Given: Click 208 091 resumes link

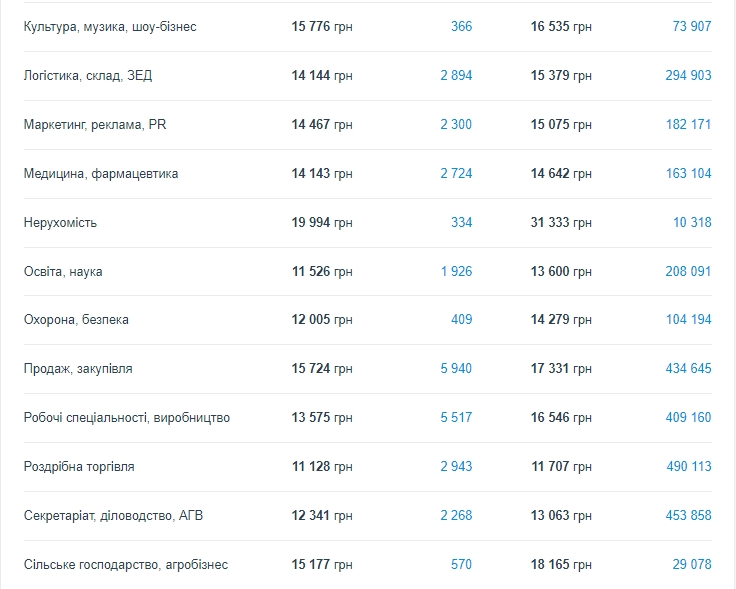Looking at the screenshot, I should 688,271.
